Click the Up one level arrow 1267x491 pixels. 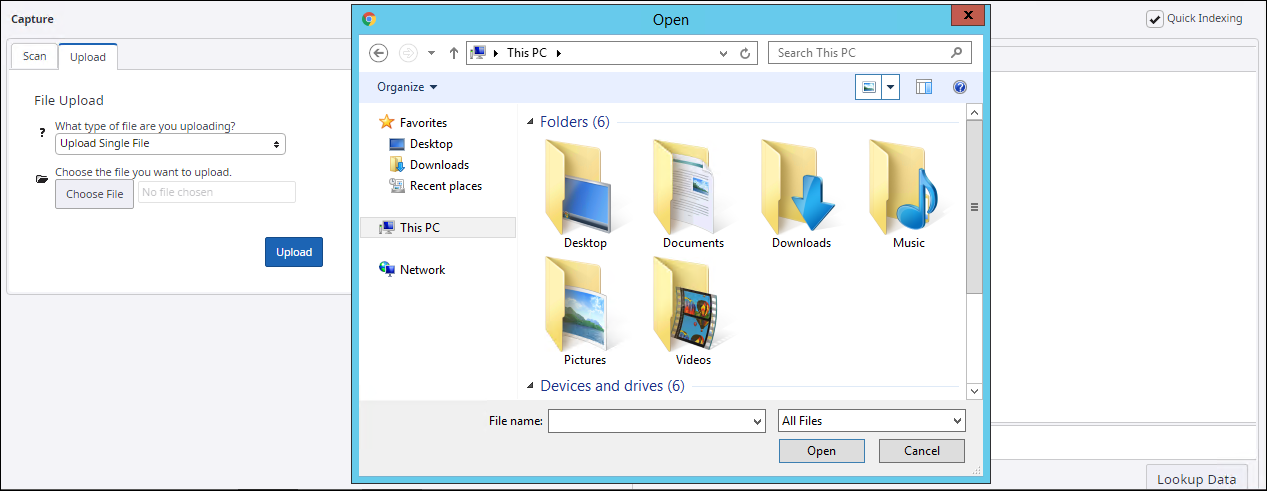point(453,53)
